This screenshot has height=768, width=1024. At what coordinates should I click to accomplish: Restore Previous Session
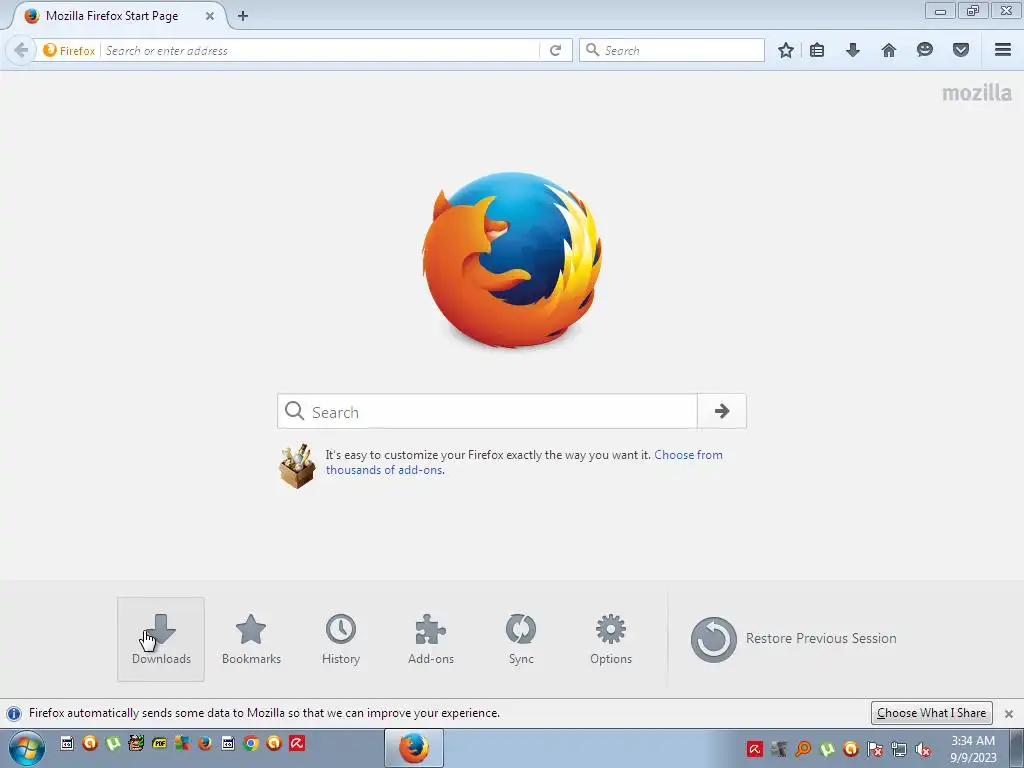(x=793, y=639)
